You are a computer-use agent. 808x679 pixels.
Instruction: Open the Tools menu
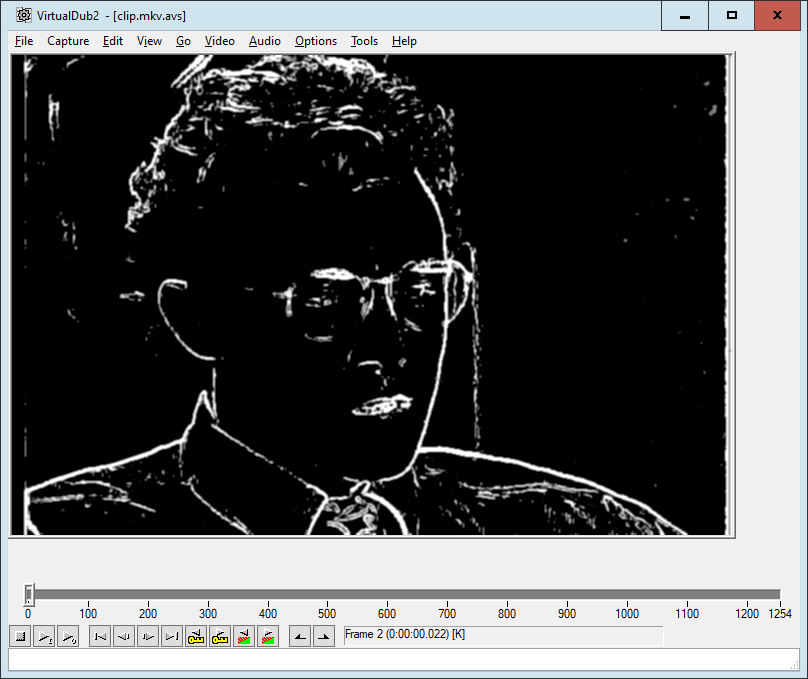(364, 41)
